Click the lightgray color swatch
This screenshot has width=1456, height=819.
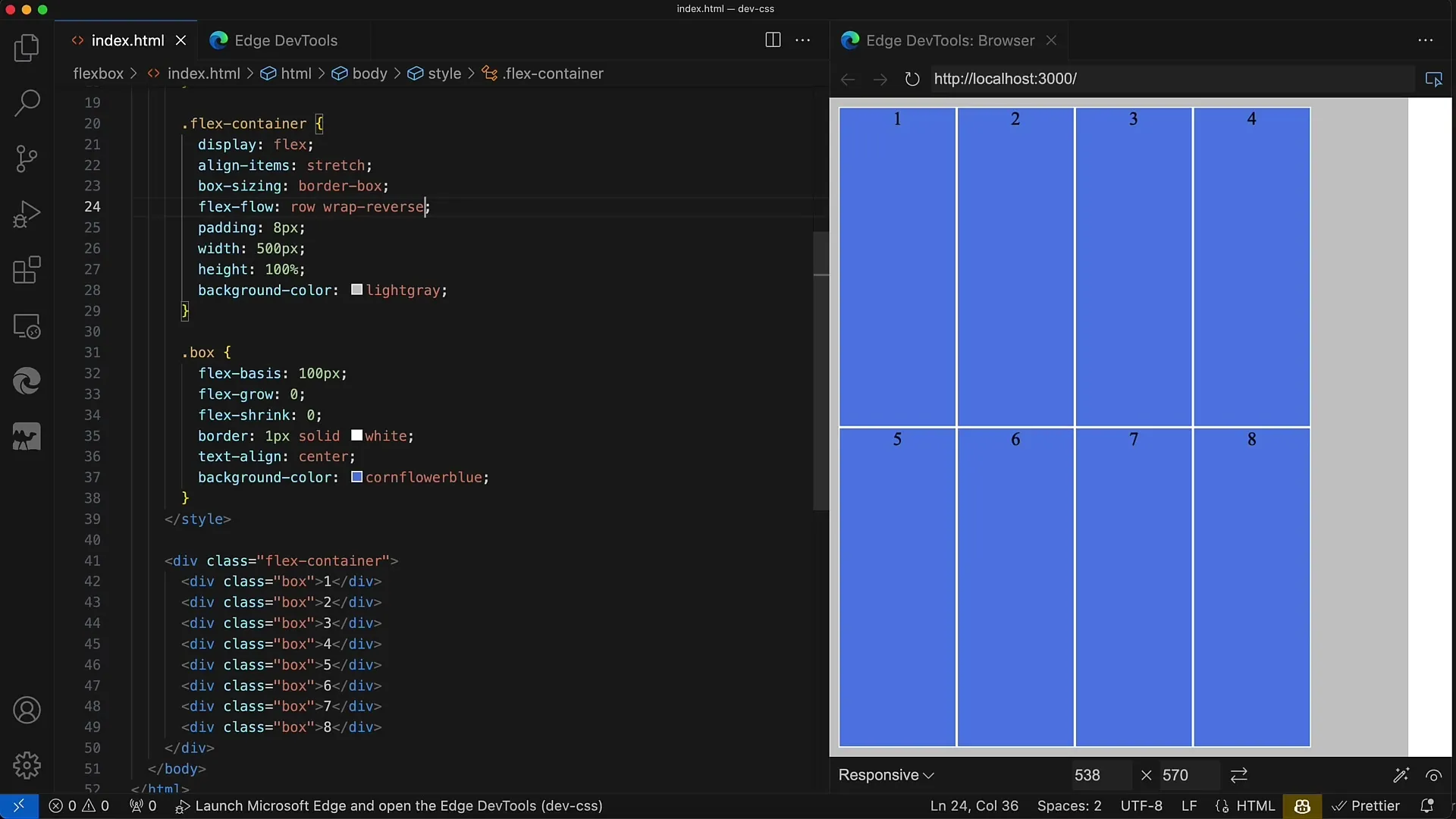pos(356,290)
